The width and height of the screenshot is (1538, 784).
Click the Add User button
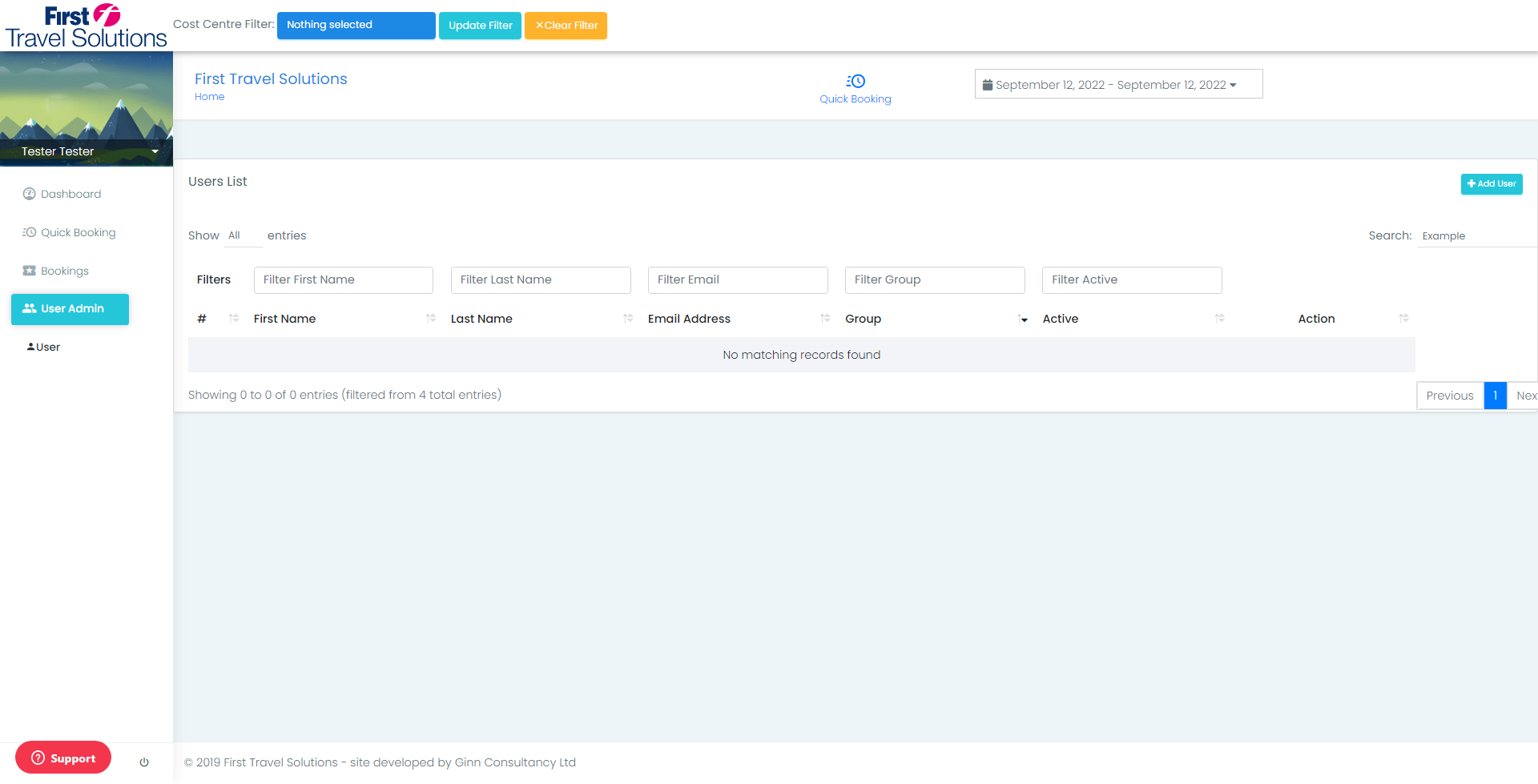tap(1491, 184)
